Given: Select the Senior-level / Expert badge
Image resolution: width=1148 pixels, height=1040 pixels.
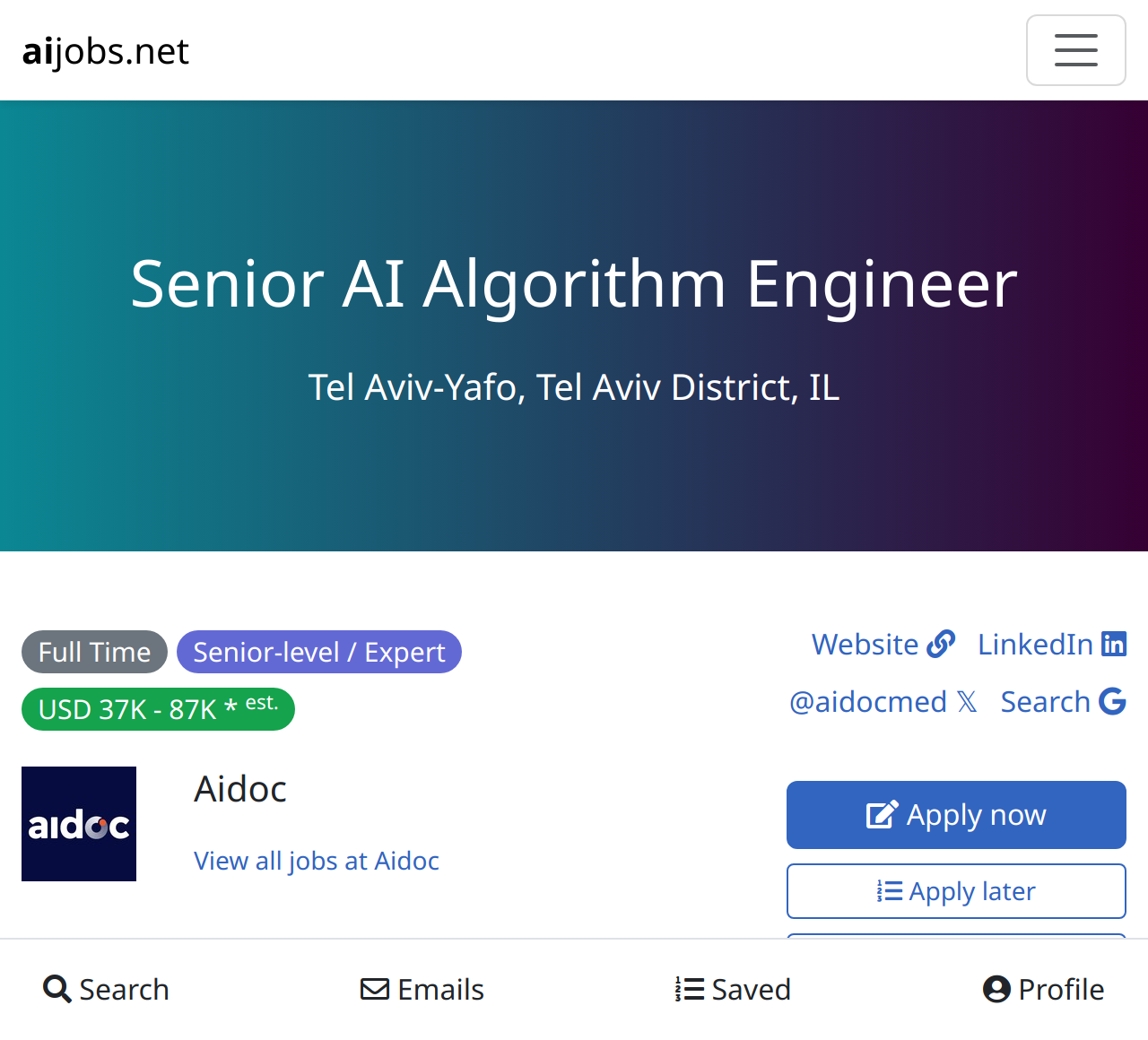Looking at the screenshot, I should [319, 652].
